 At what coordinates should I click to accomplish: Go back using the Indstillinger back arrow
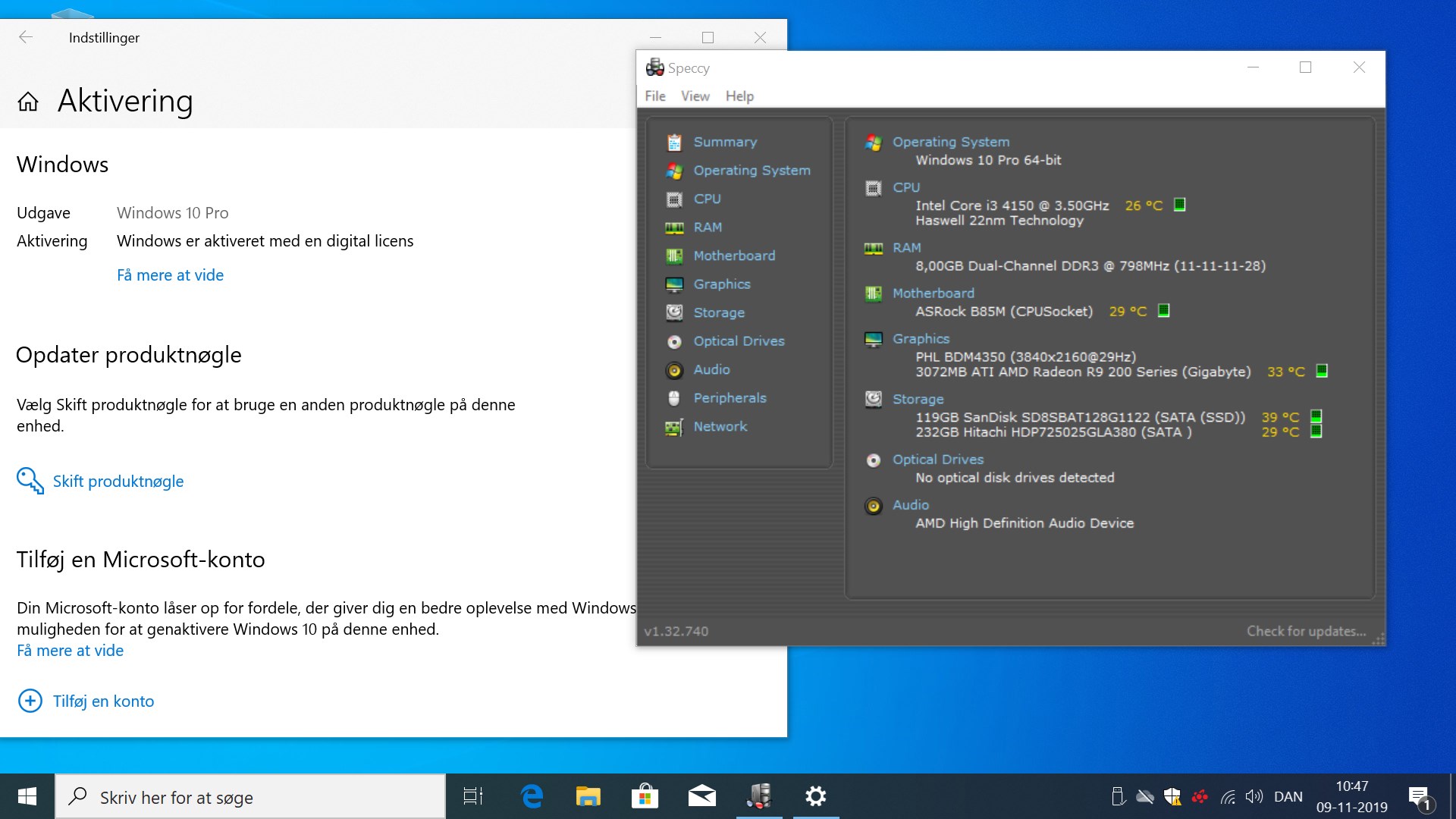point(26,37)
